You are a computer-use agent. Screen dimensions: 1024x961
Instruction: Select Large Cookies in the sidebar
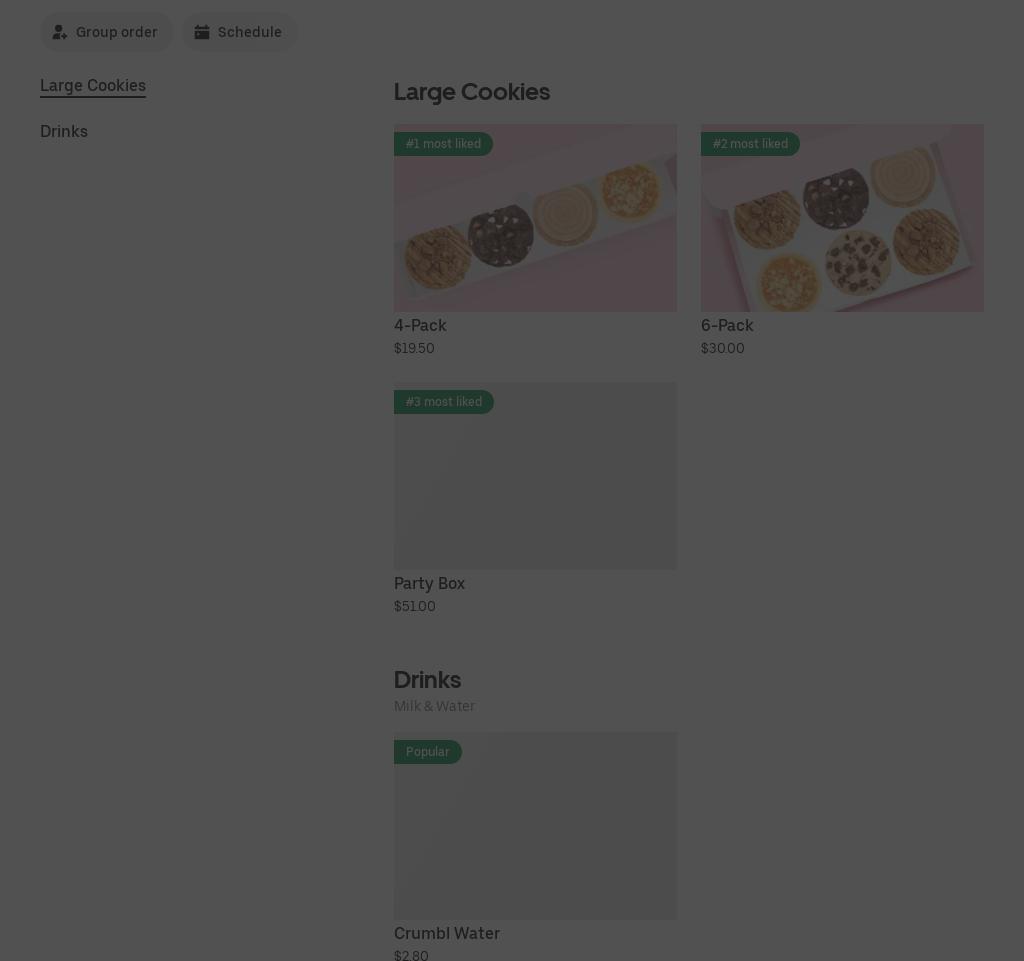click(93, 86)
